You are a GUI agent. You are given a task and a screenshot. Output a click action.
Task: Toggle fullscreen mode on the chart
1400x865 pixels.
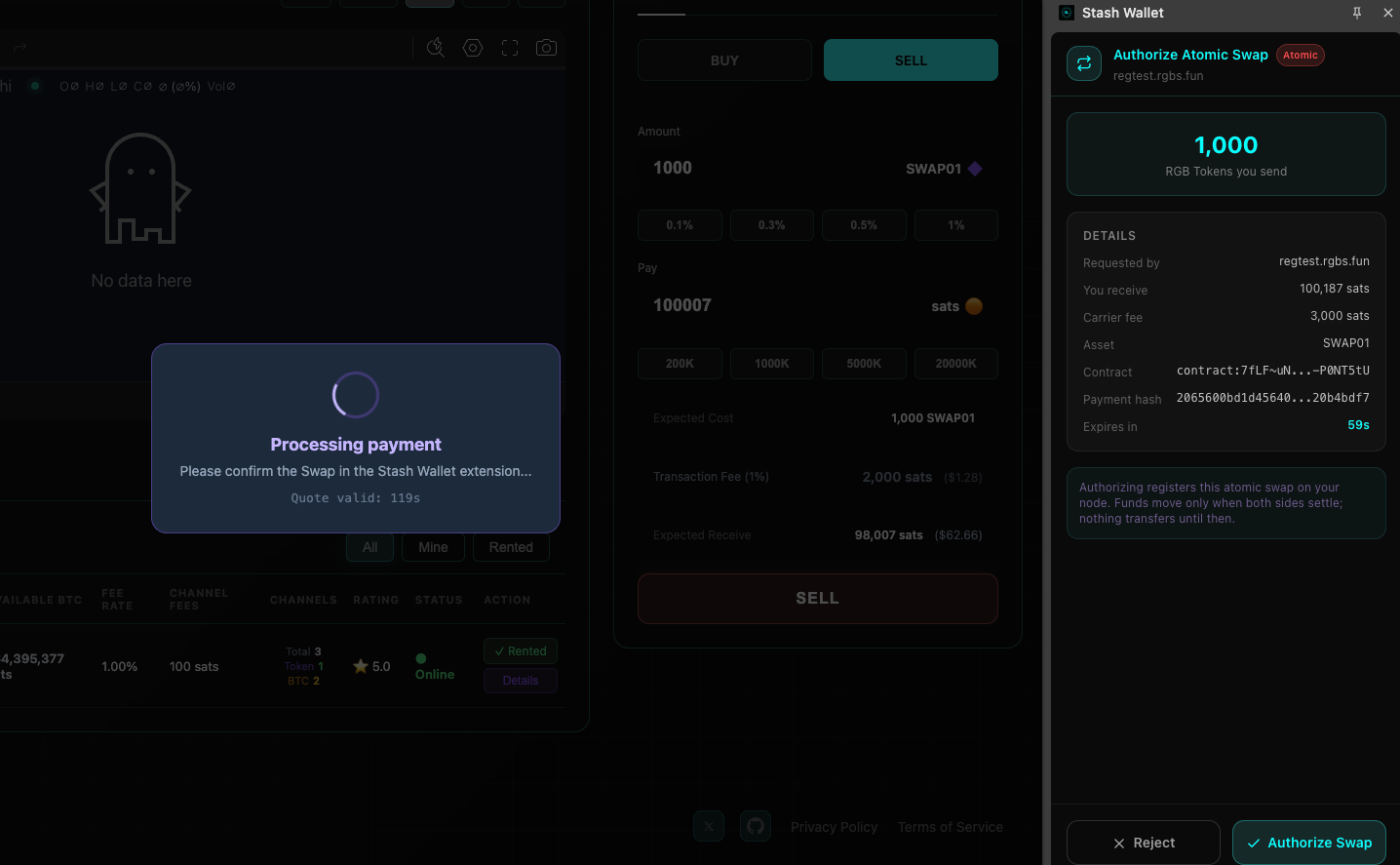(x=510, y=48)
